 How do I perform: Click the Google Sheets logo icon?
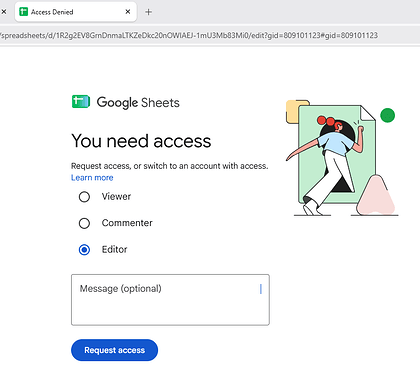pos(81,102)
